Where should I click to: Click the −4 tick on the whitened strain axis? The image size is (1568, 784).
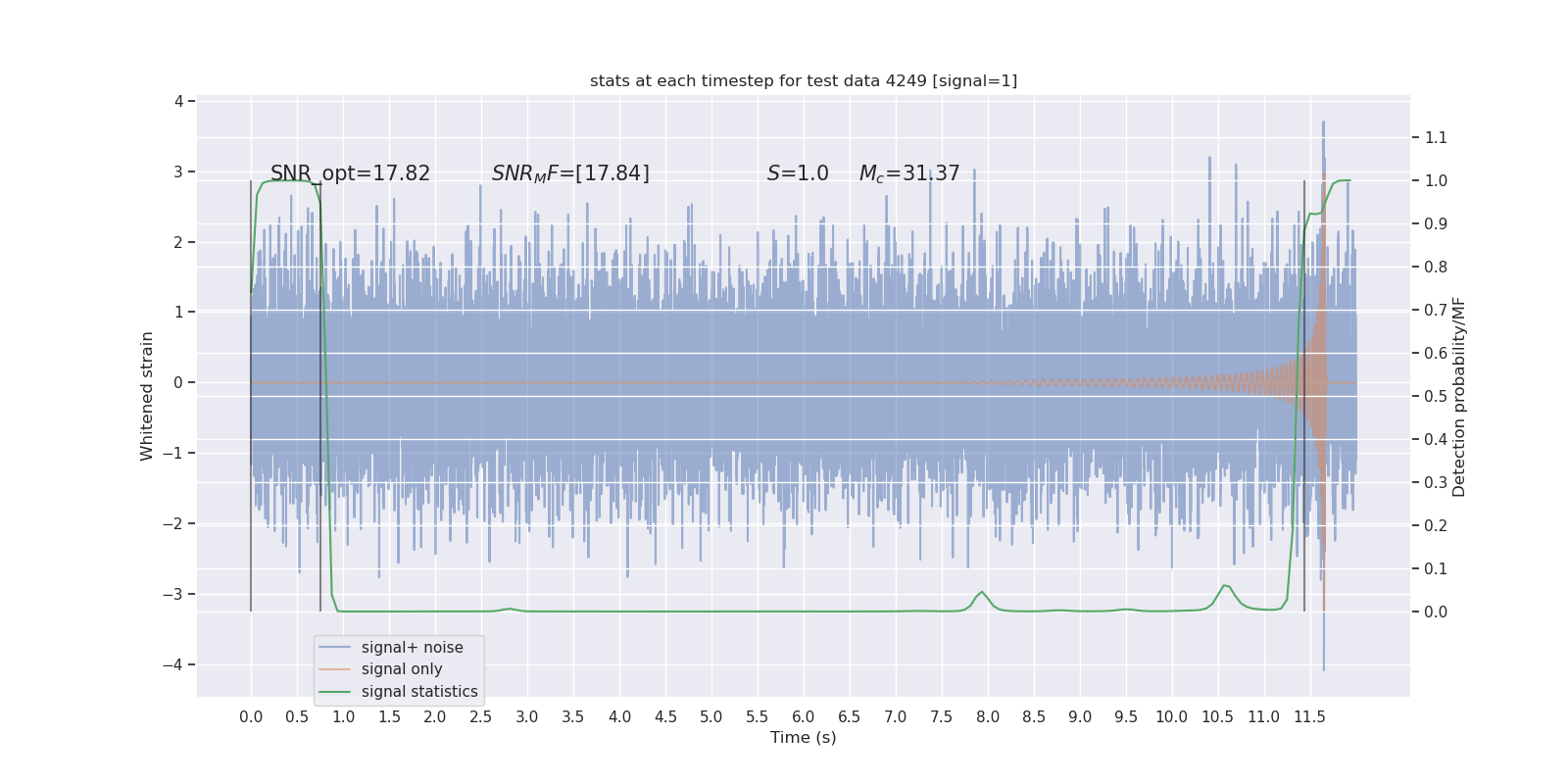click(x=171, y=664)
